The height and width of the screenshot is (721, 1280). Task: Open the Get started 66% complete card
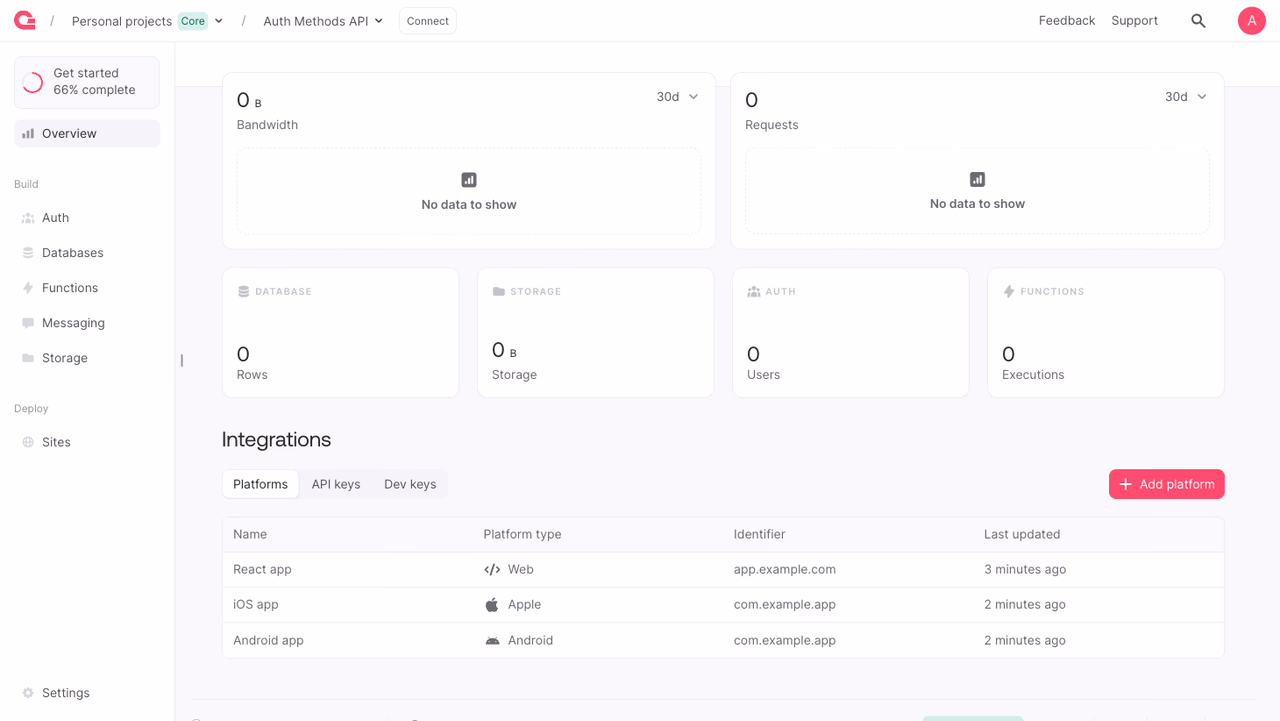87,82
